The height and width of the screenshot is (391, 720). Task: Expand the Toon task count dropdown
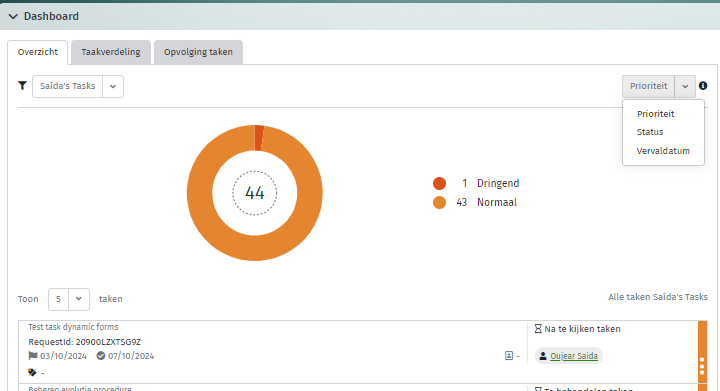tap(79, 299)
